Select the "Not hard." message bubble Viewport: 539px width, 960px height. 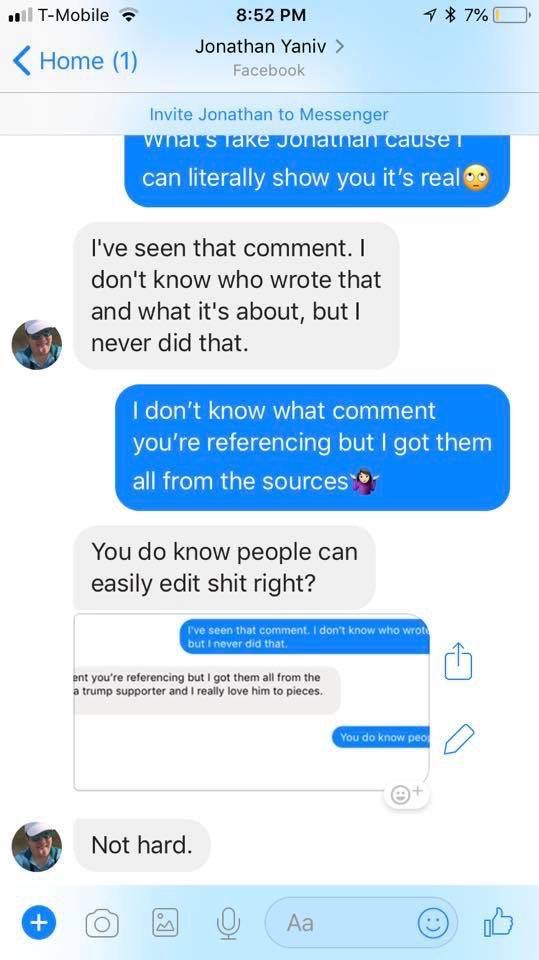(x=142, y=846)
